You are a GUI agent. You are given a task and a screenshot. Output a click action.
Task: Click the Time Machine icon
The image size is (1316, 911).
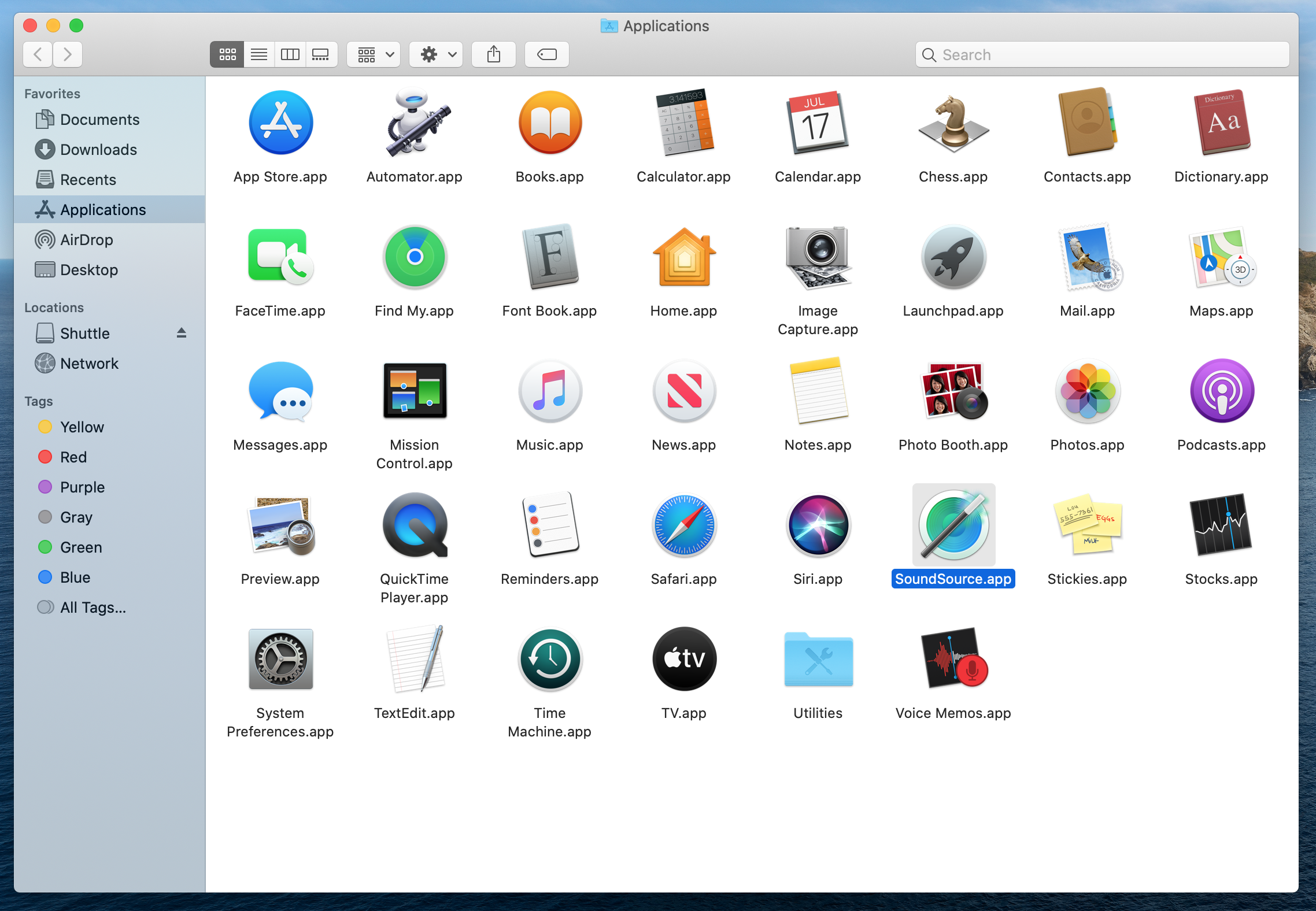click(550, 659)
